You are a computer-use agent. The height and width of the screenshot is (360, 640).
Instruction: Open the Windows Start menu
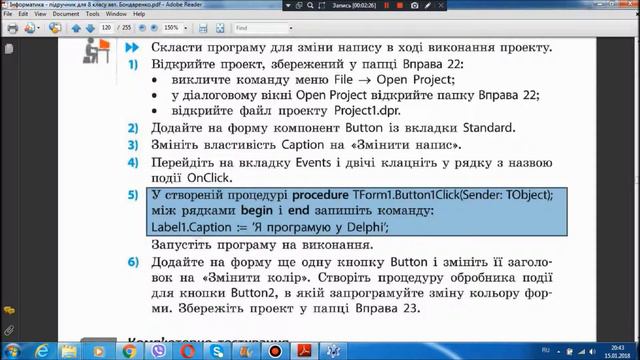(12, 351)
